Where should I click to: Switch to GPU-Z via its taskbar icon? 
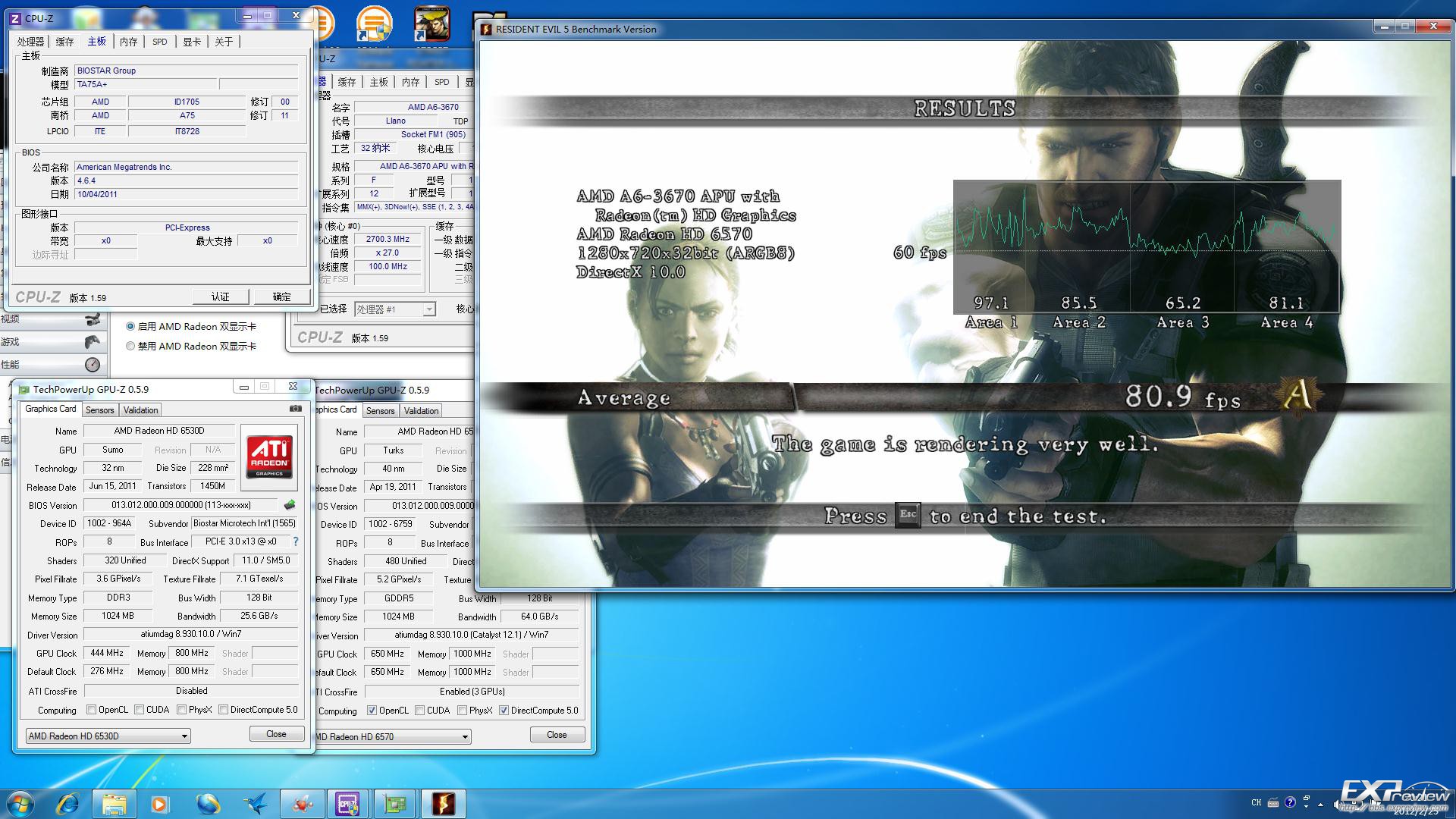tap(395, 803)
